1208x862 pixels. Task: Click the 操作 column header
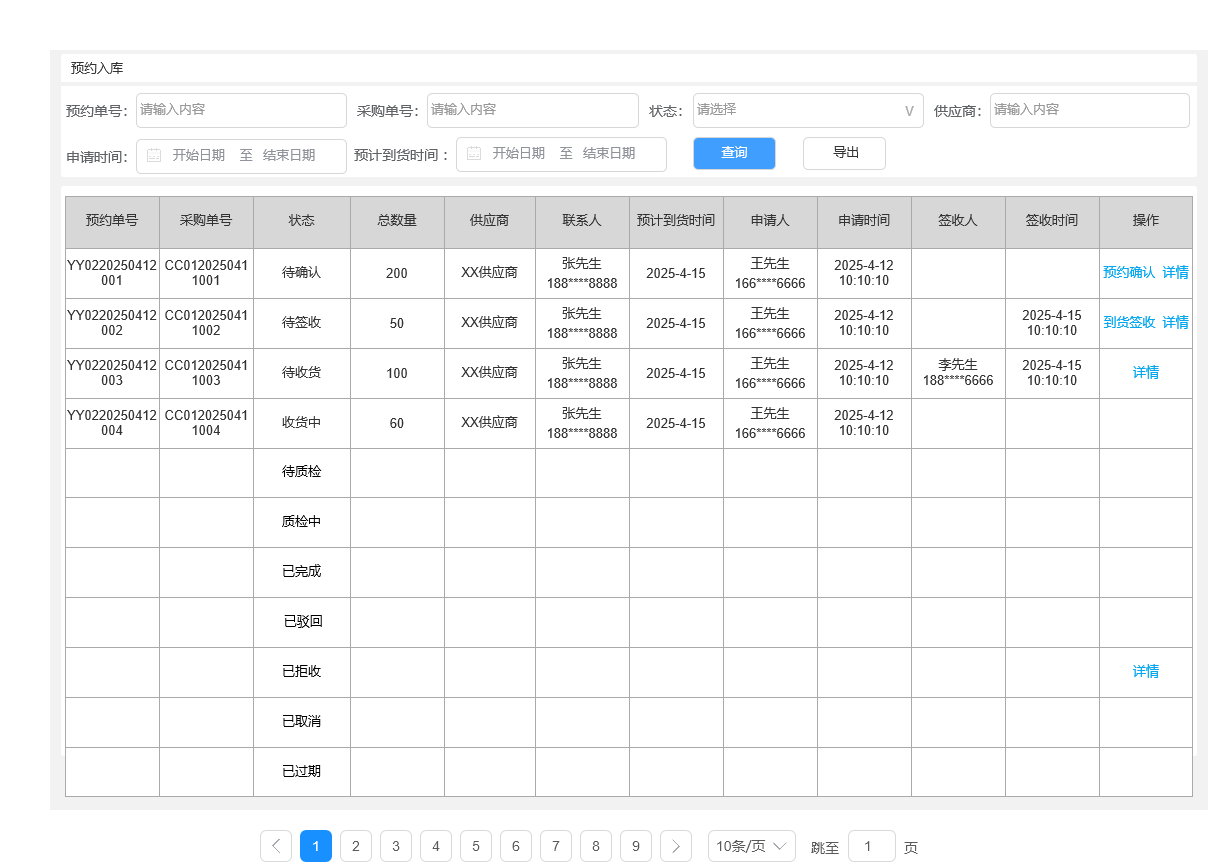pyautogui.click(x=1146, y=221)
